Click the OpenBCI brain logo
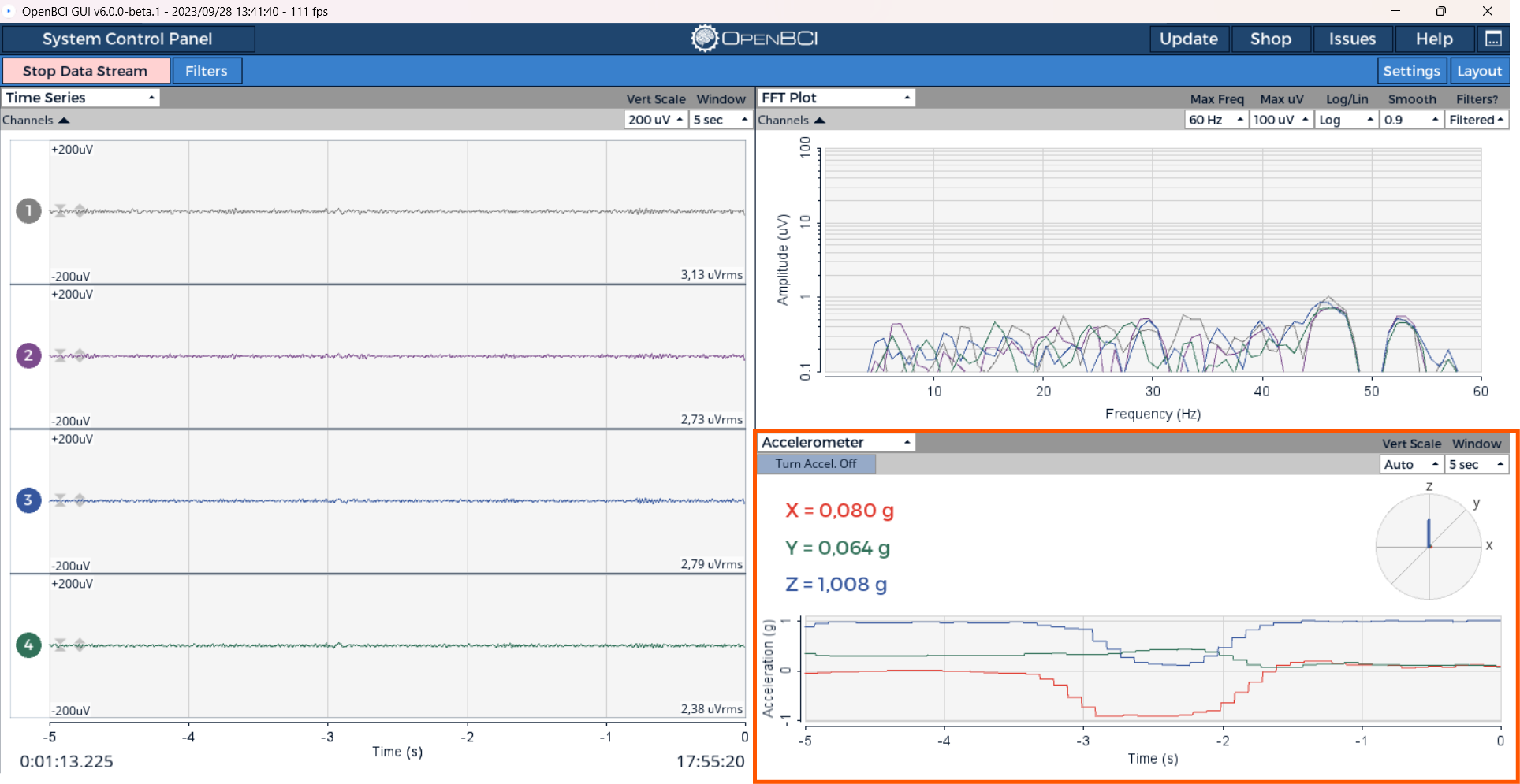1520x784 pixels. [704, 38]
